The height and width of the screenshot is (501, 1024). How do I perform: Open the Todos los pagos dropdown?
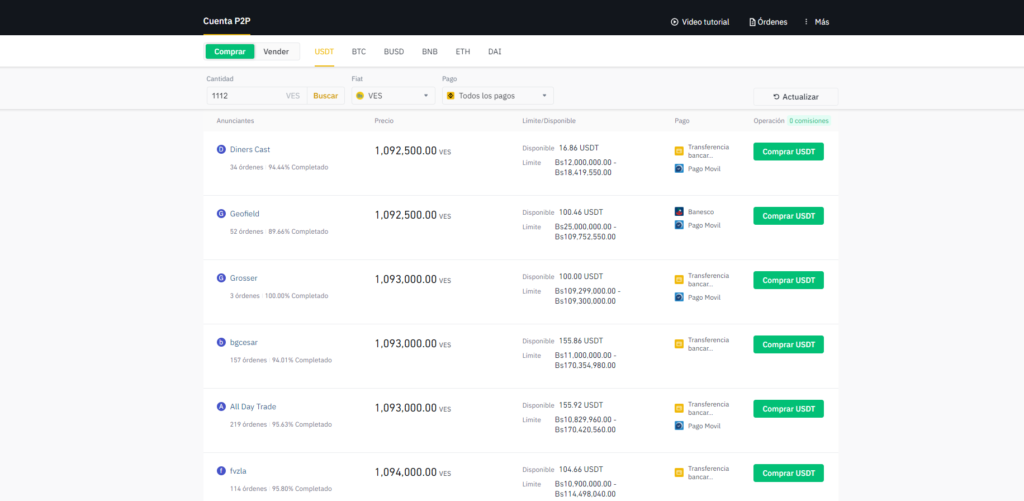click(x=498, y=95)
